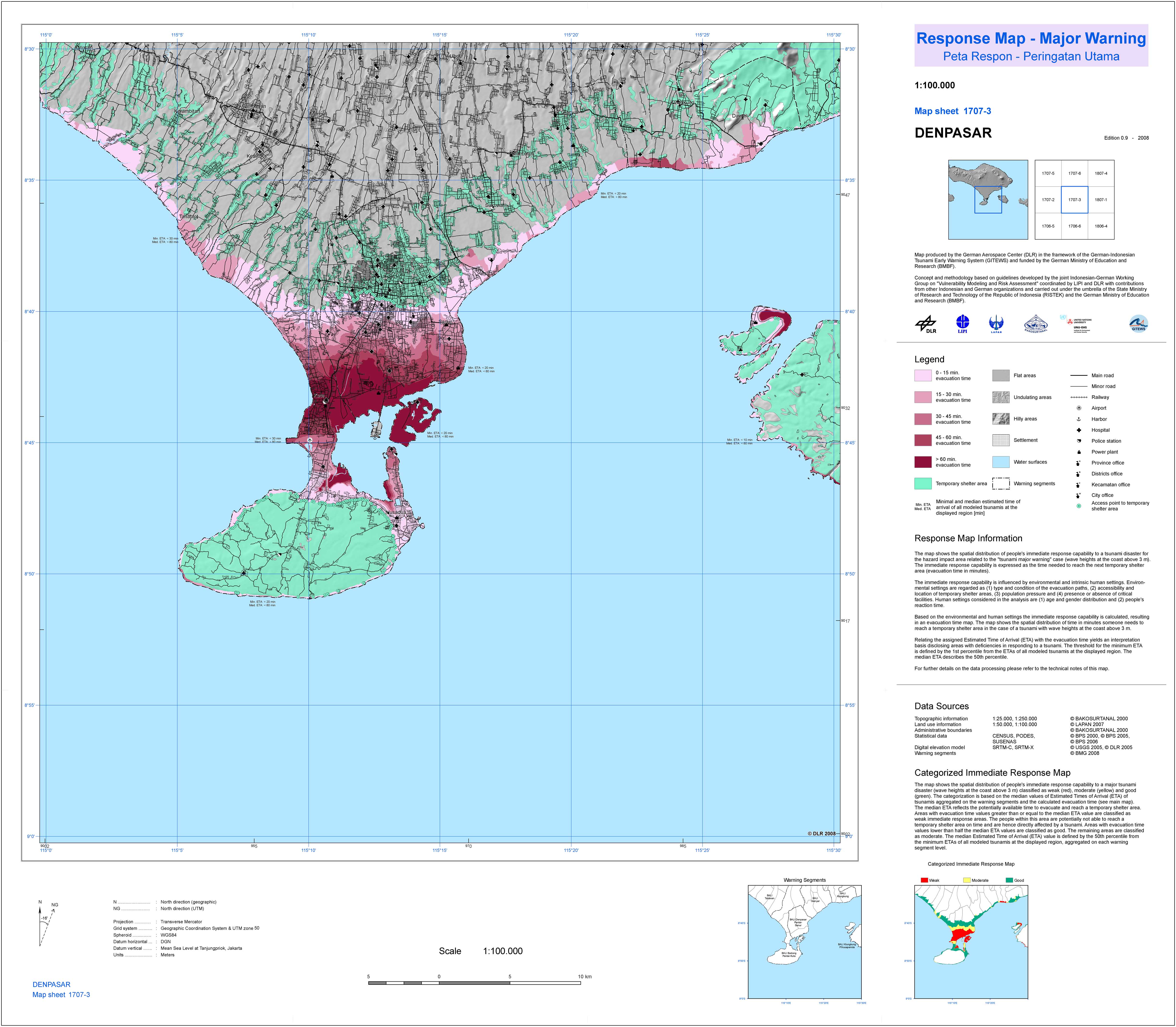
Task: Click the Main road line sample
Action: click(1079, 375)
